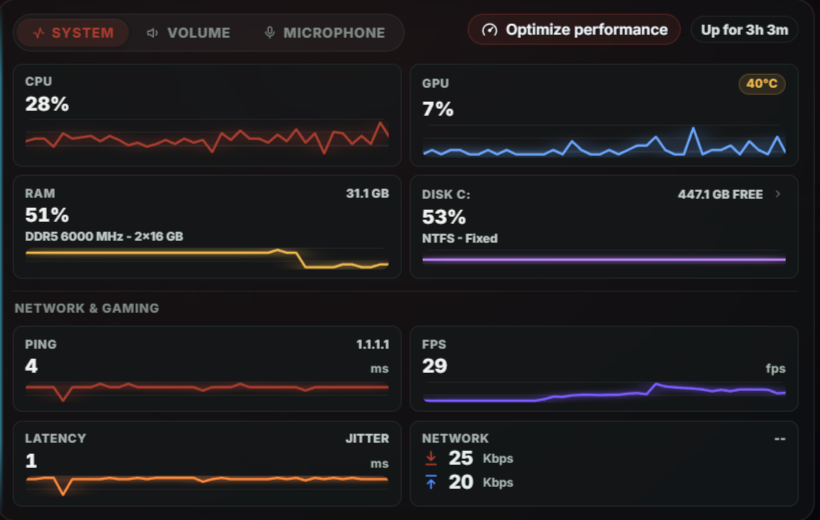
Task: Click the speaker icon beside VOLUME
Action: click(x=152, y=33)
